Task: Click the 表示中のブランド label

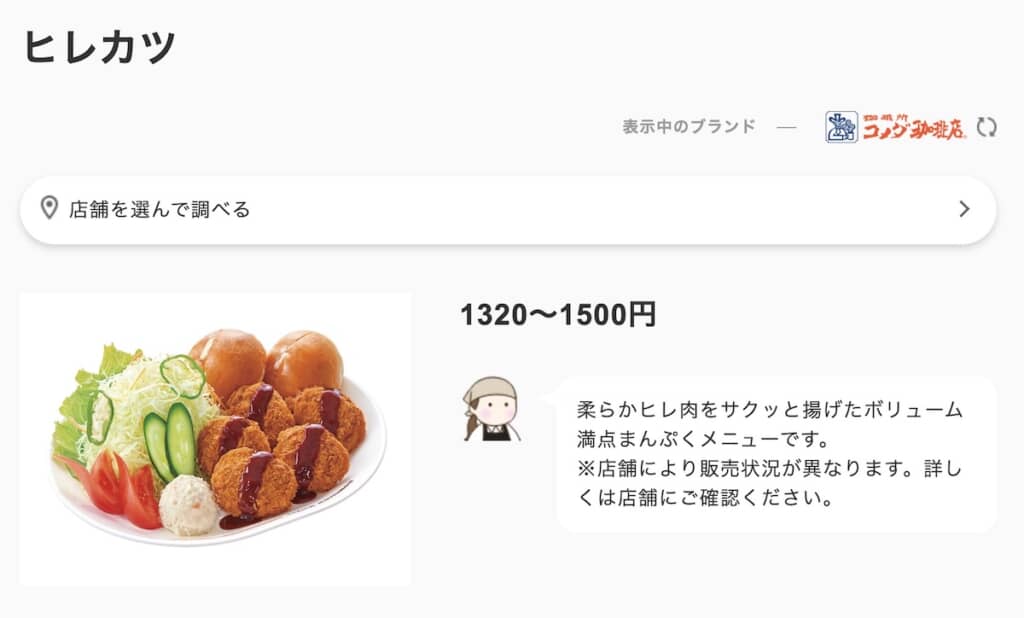Action: (x=689, y=126)
